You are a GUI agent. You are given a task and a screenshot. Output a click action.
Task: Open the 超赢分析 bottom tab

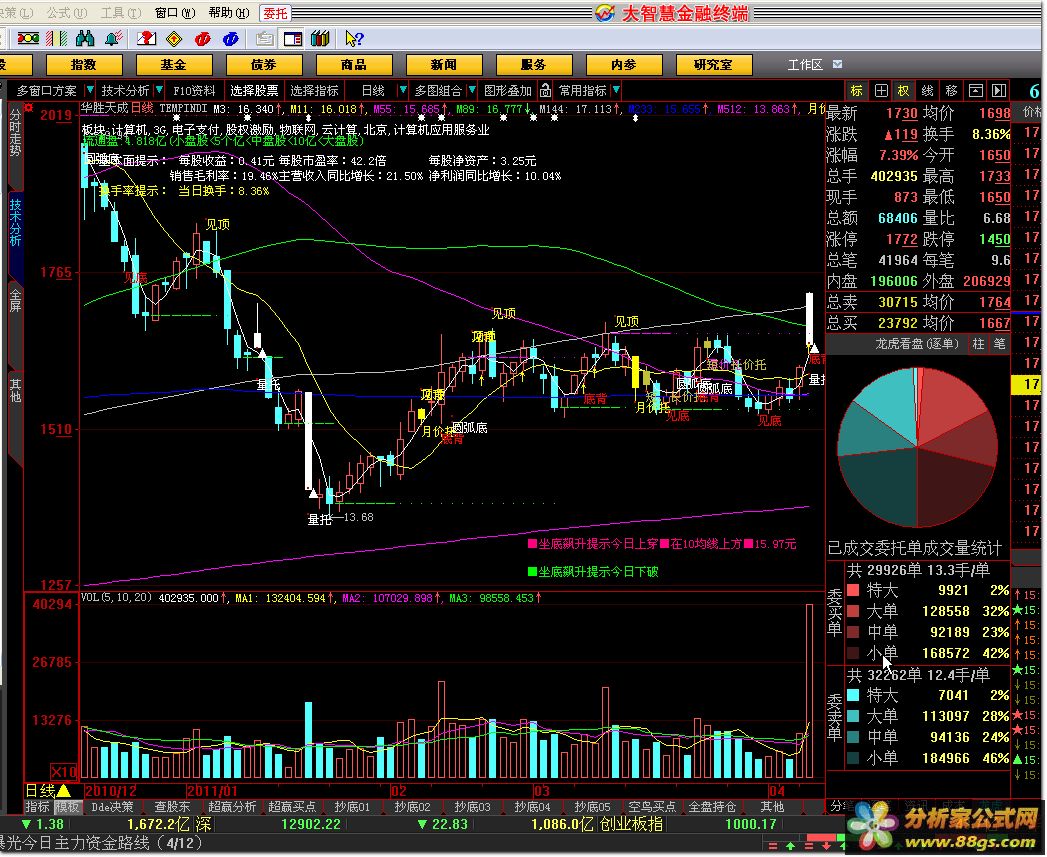(232, 807)
